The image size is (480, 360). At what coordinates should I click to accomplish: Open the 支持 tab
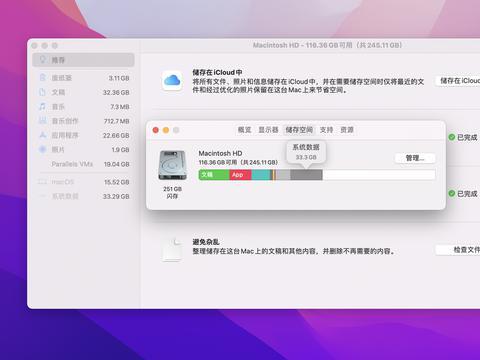point(326,130)
